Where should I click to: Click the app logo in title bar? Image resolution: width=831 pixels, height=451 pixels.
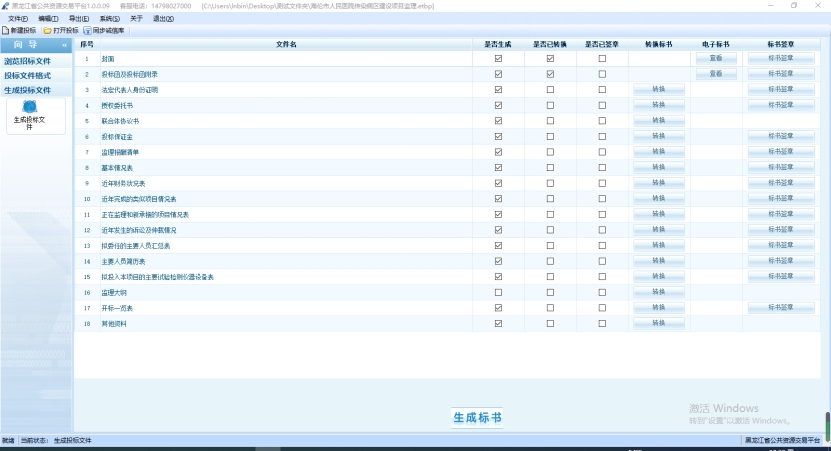click(6, 6)
